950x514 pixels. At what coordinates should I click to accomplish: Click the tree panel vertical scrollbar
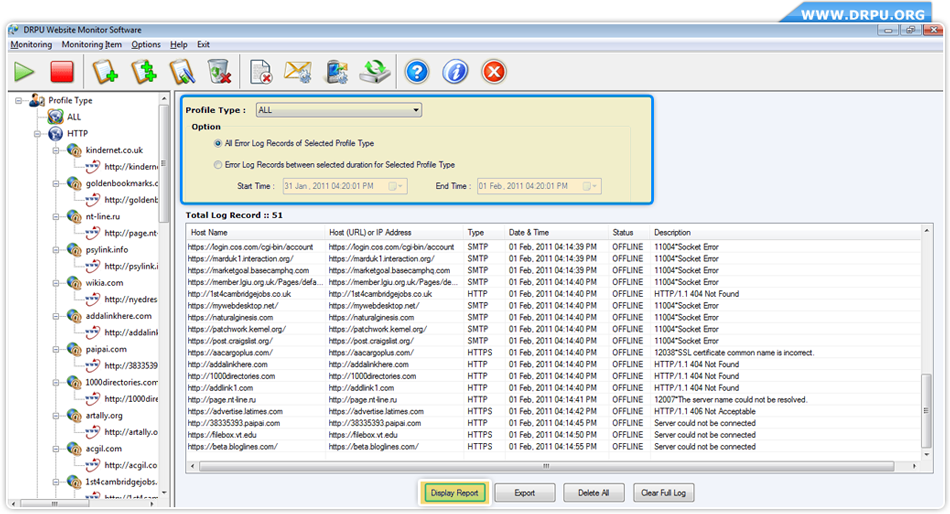pos(164,164)
